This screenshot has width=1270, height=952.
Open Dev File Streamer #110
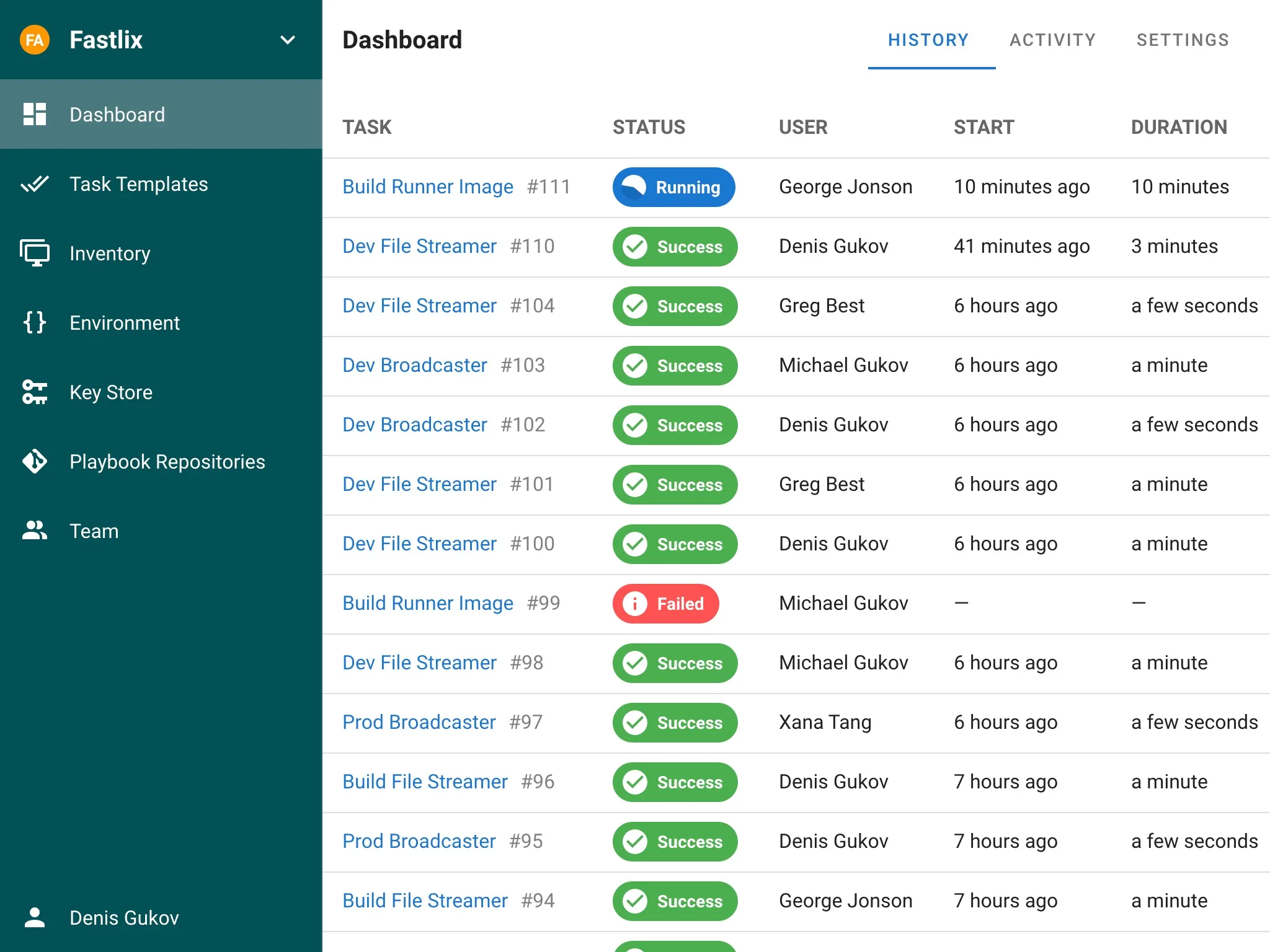pyautogui.click(x=419, y=246)
